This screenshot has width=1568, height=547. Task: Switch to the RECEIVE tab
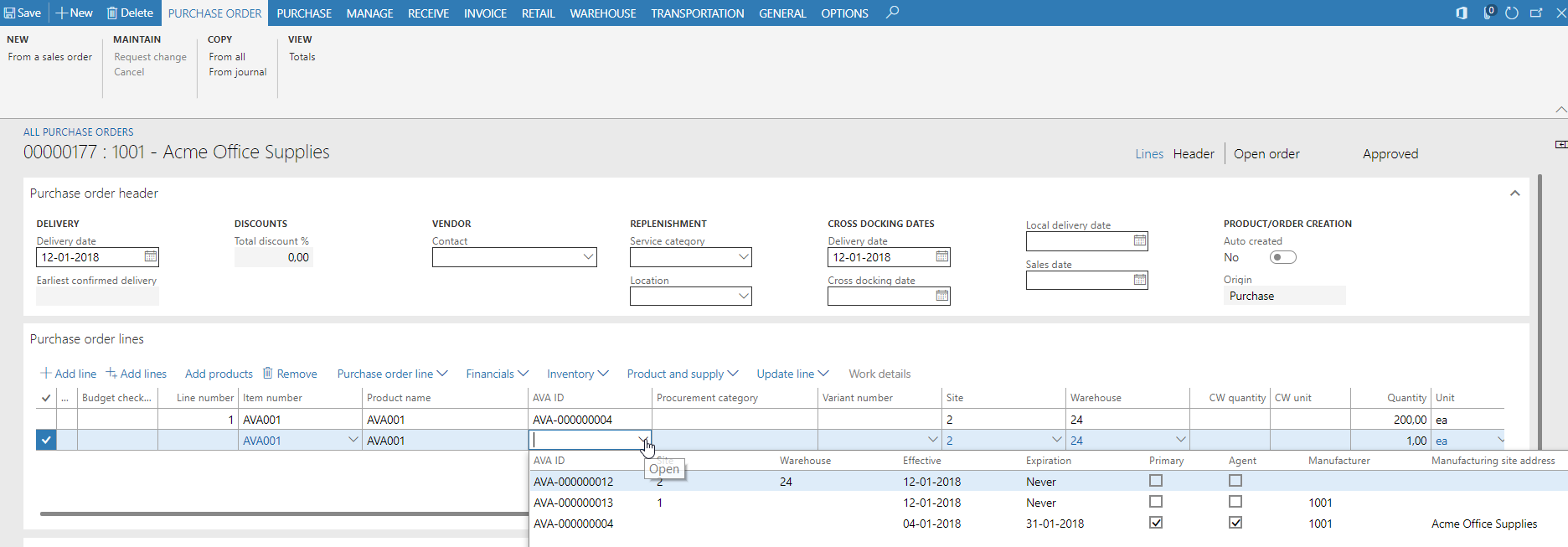[428, 13]
